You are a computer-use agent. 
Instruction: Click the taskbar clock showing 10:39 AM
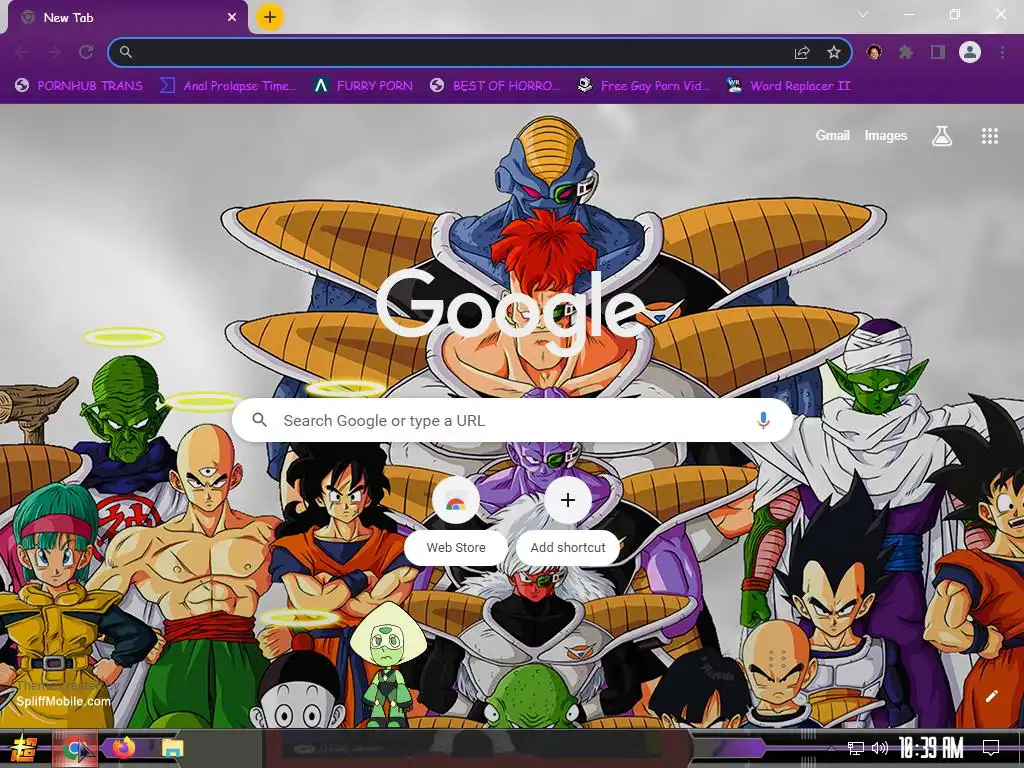931,748
